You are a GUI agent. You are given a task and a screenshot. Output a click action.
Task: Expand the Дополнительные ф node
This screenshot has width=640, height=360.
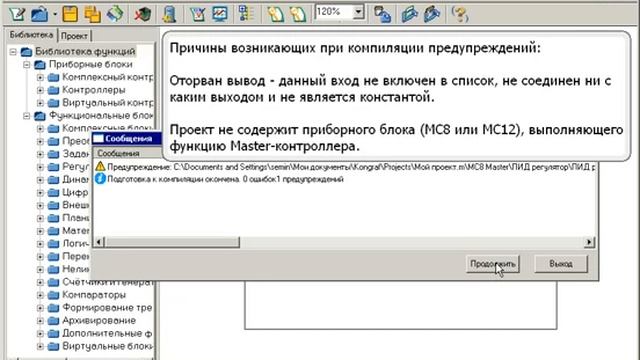40,333
